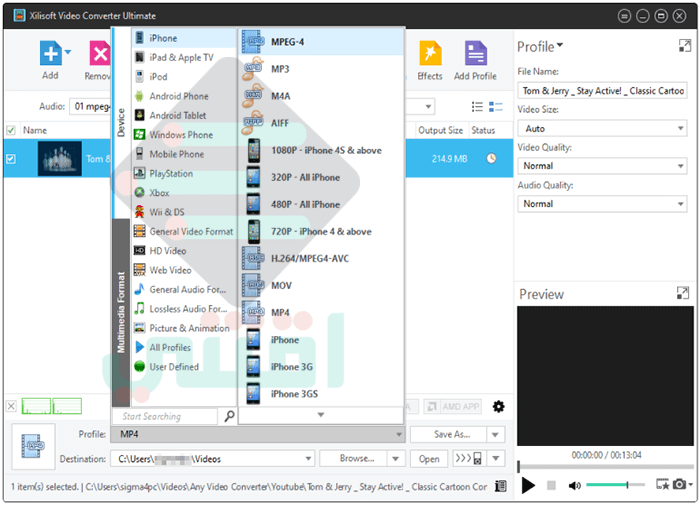Mute the preview volume speaker
Viewport: 700px width, 505px height.
574,485
